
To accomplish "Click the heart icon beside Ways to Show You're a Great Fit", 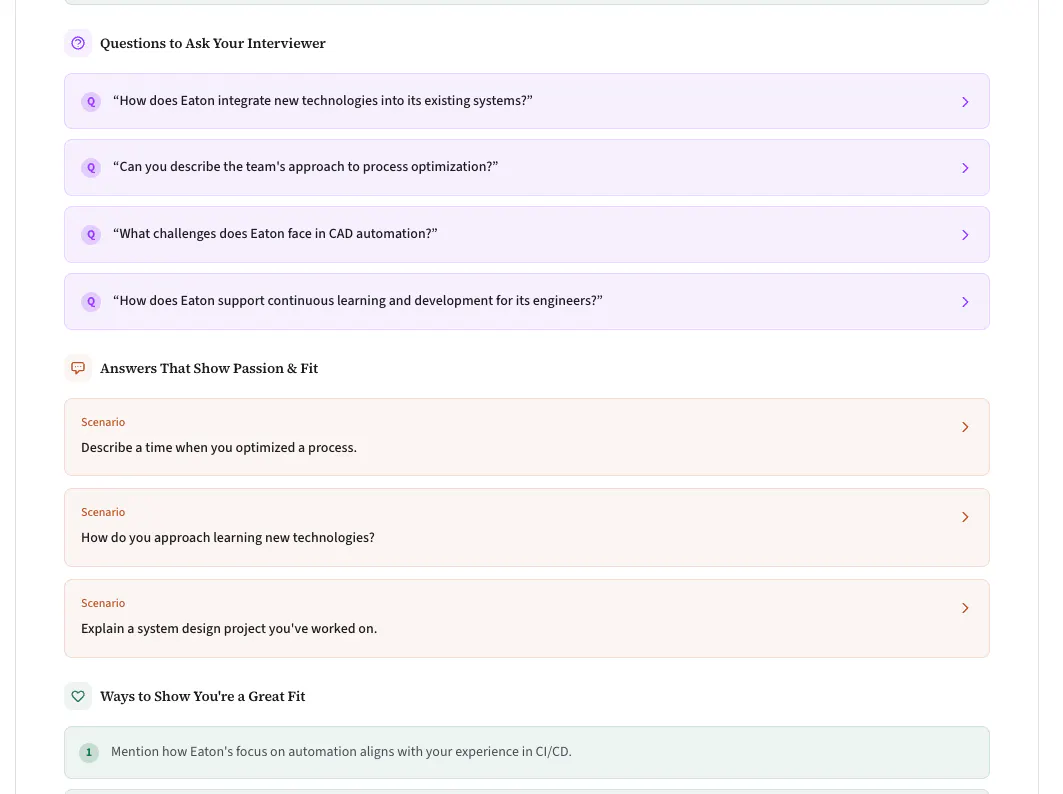I will click(x=78, y=696).
